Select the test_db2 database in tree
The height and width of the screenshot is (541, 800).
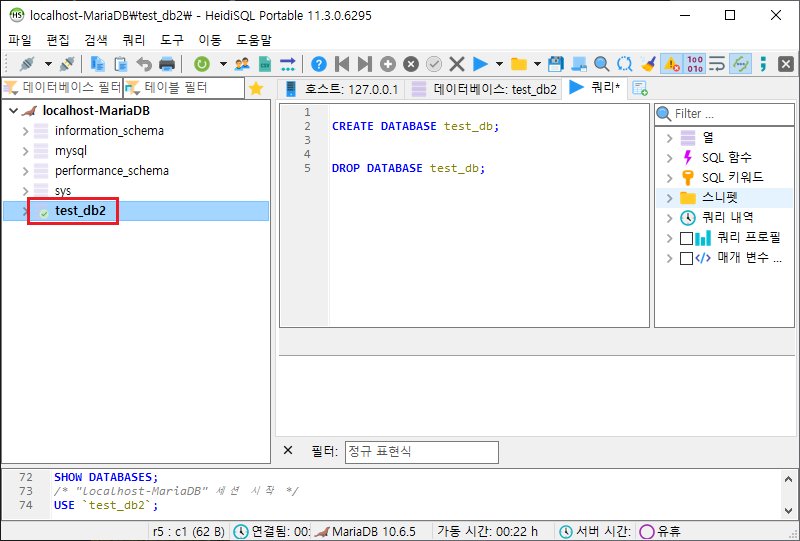pyautogui.click(x=80, y=211)
